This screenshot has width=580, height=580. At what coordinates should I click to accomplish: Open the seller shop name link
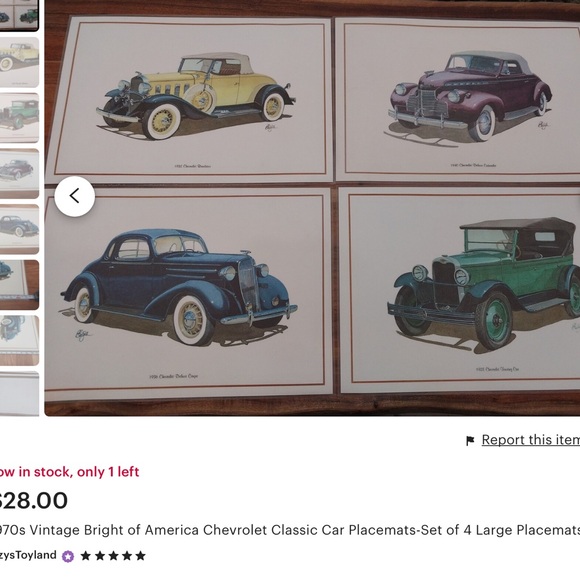tap(28, 555)
